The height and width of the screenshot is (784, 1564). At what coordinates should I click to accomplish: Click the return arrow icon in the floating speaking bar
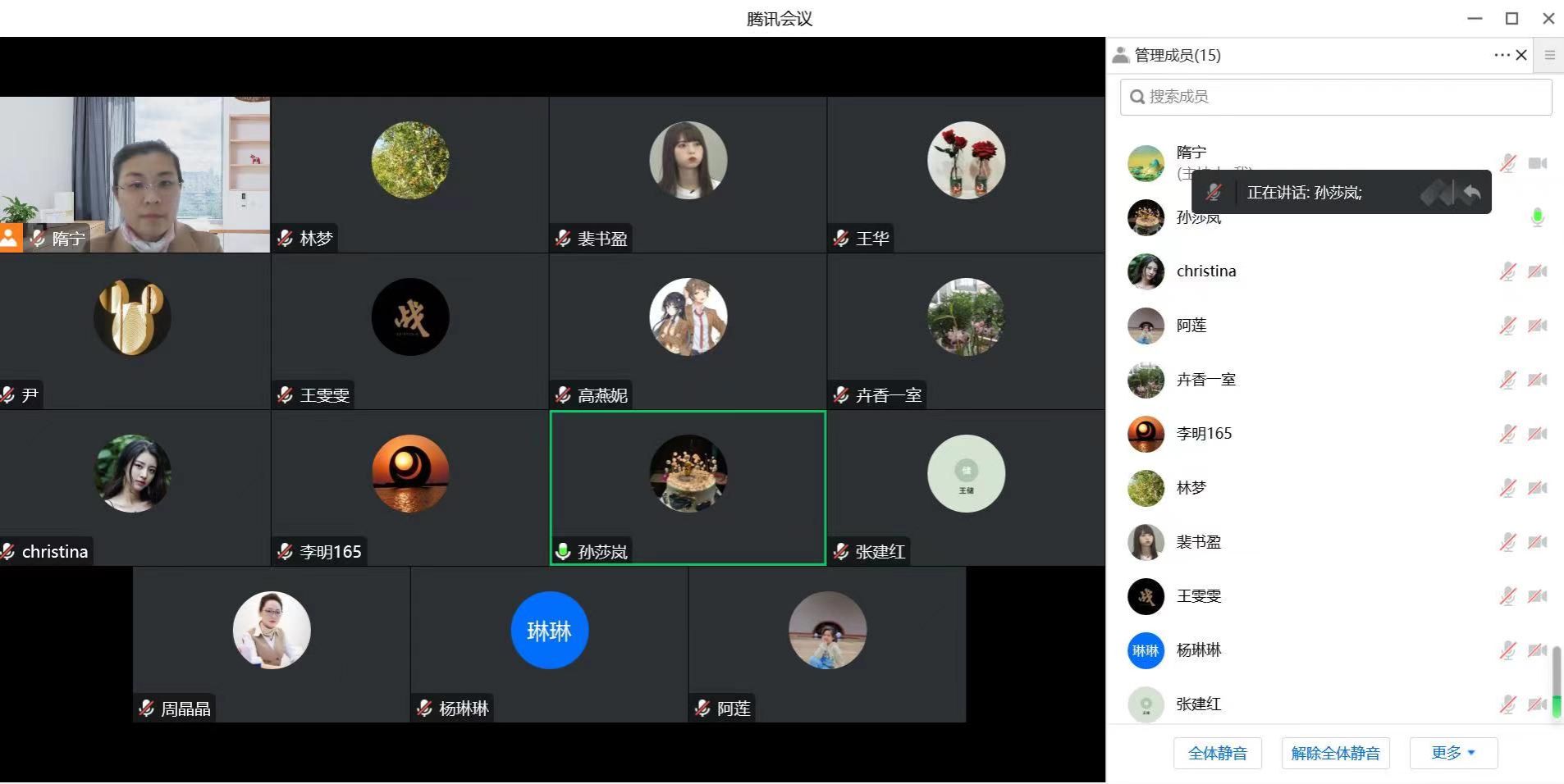(x=1471, y=193)
